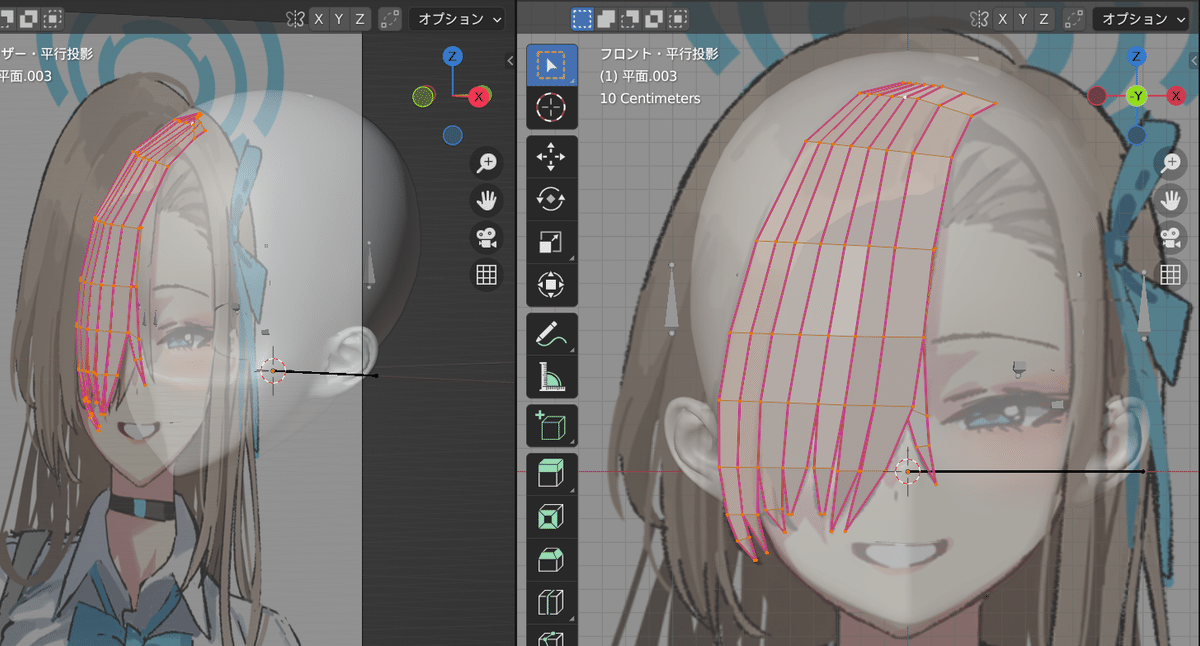Toggle X mirror in user viewport header
1200x646 pixels.
[x=319, y=19]
